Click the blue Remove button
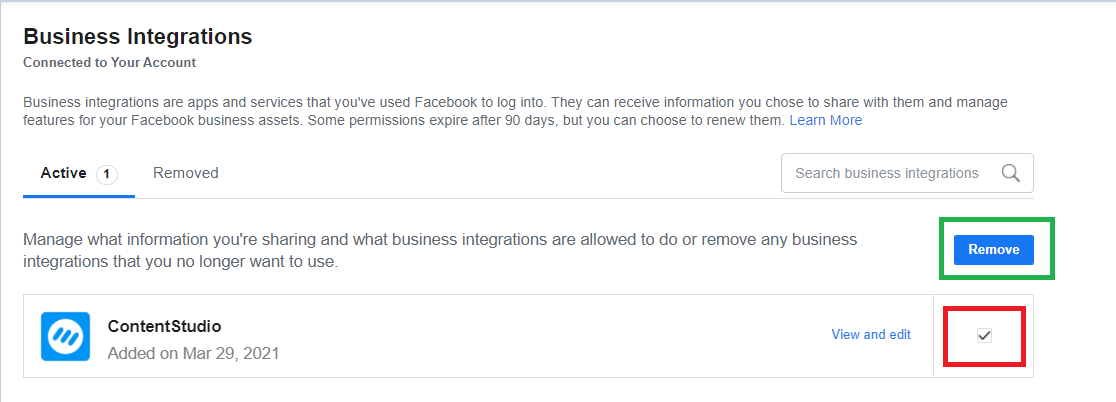 (x=994, y=250)
